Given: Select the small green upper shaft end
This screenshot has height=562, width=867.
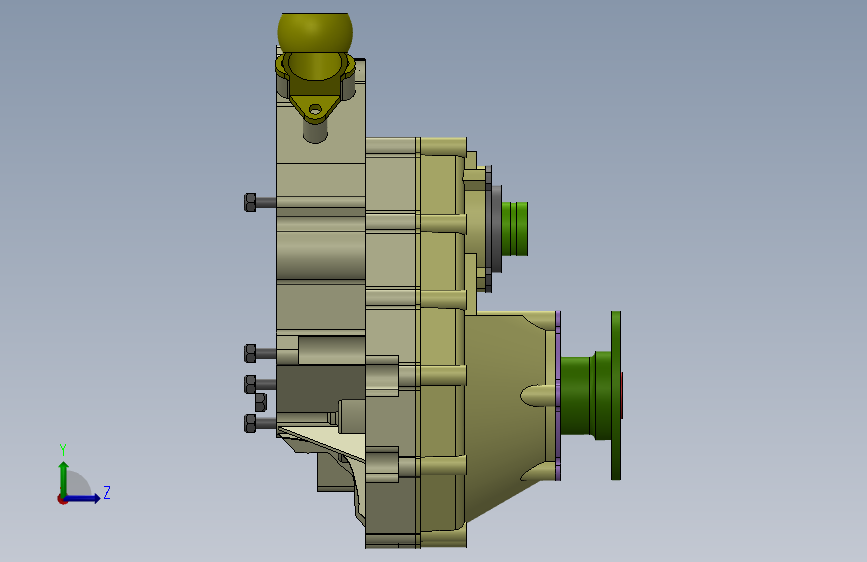Looking at the screenshot, I should pyautogui.click(x=515, y=229).
